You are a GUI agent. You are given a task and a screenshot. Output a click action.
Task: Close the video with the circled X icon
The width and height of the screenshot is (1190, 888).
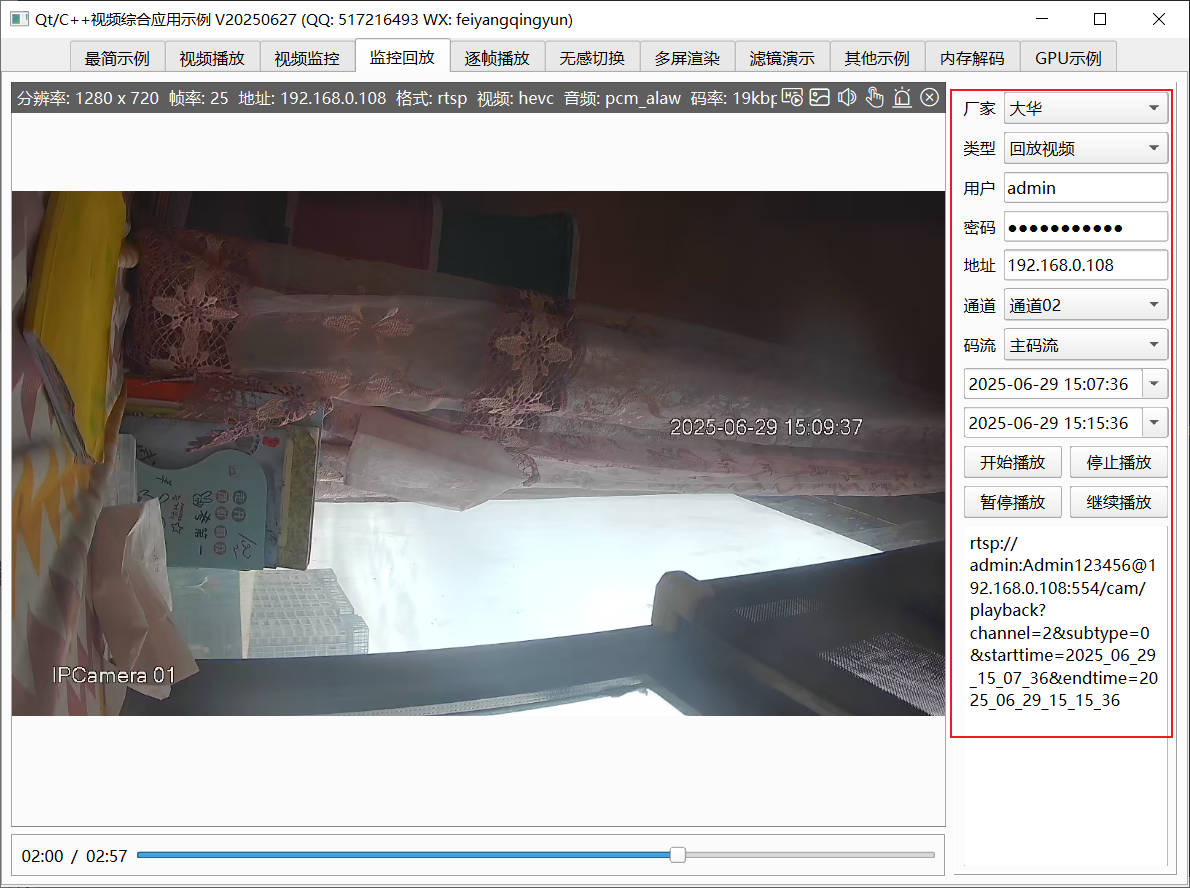coord(929,97)
